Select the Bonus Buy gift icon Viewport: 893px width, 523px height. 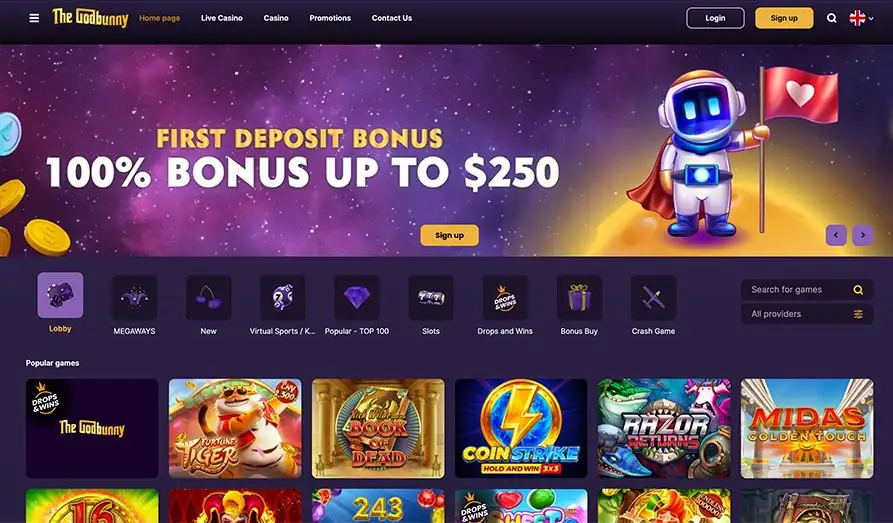coord(579,297)
